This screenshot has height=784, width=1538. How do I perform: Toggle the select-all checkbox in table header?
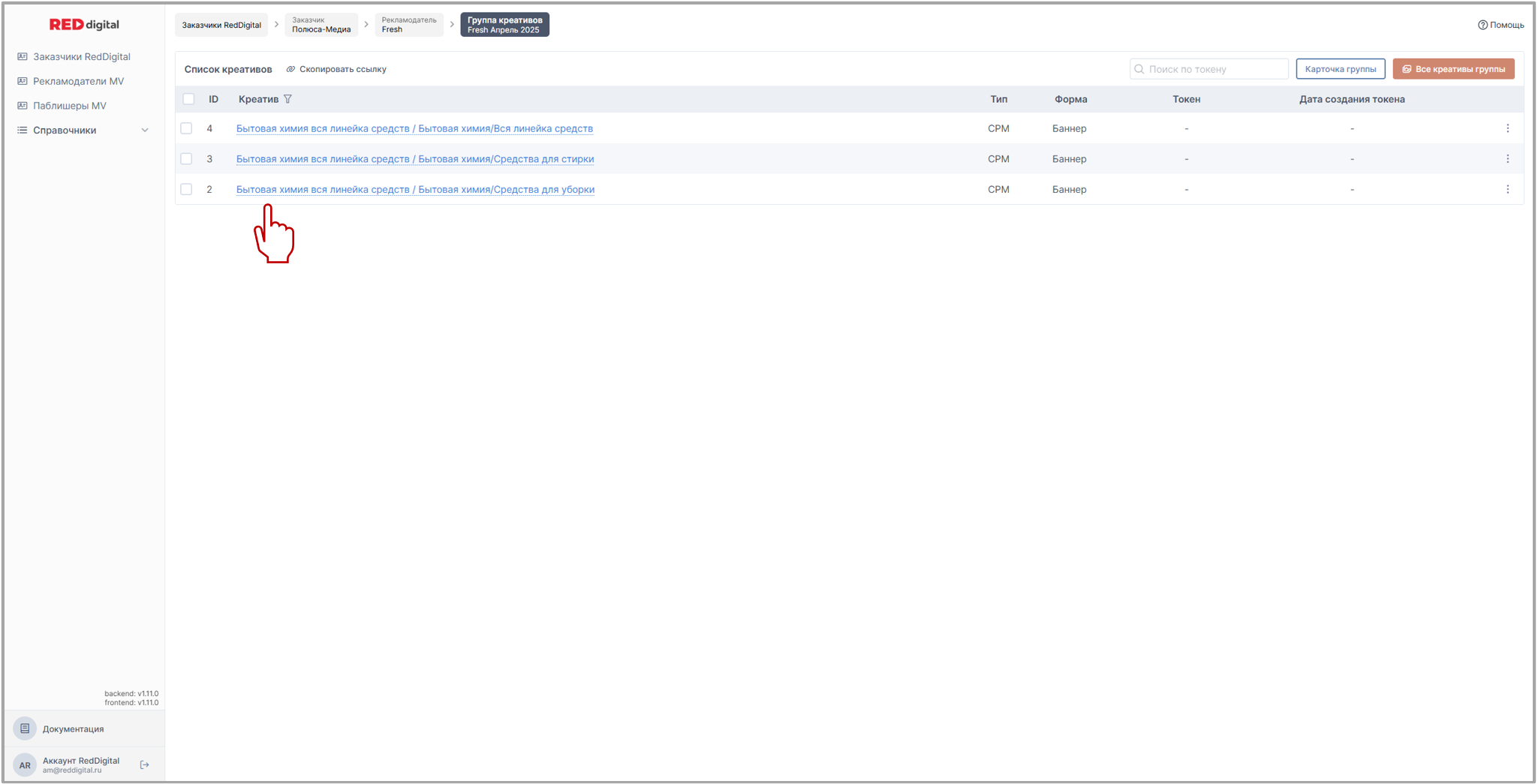[188, 99]
